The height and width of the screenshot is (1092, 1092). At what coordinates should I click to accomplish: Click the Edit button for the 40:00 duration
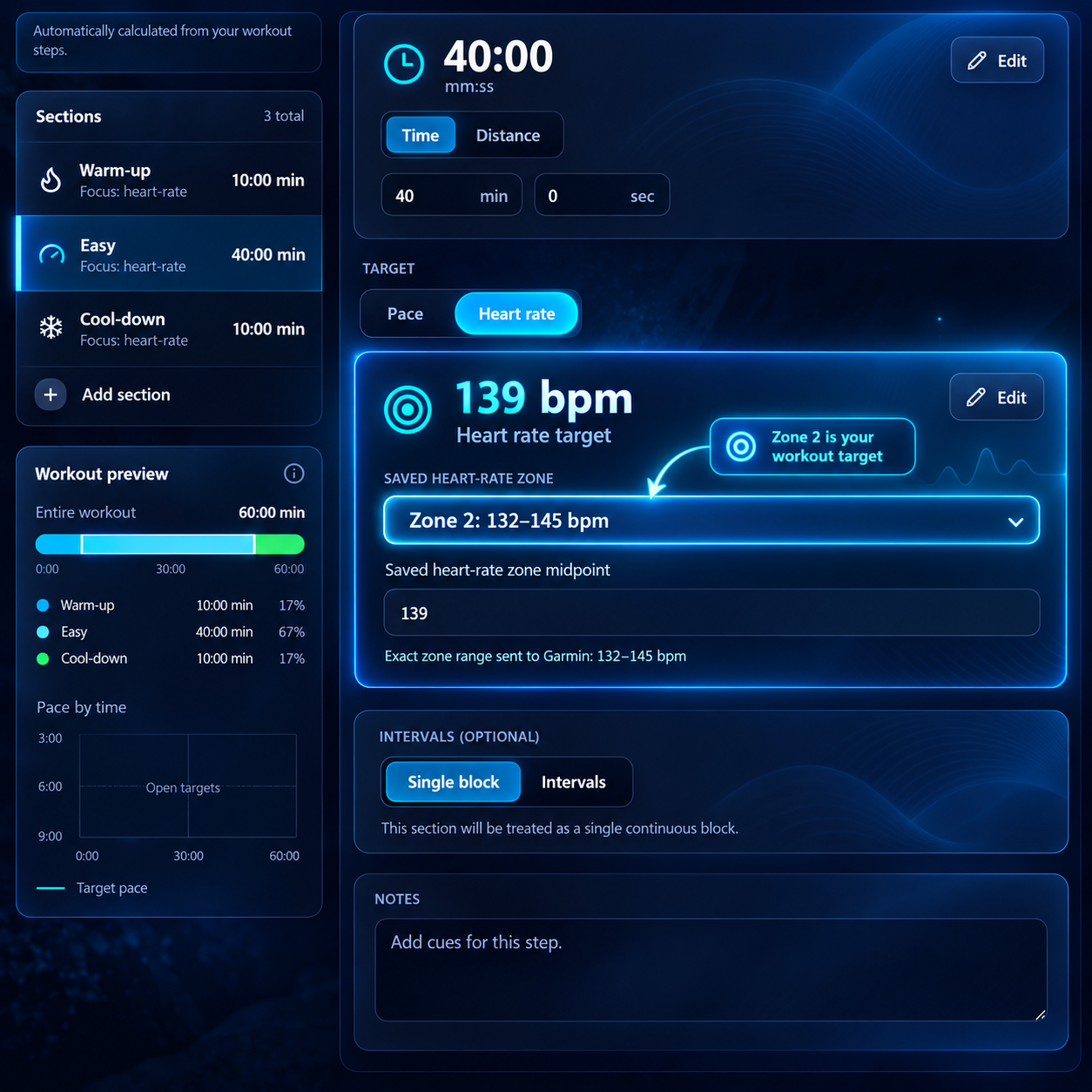[997, 60]
